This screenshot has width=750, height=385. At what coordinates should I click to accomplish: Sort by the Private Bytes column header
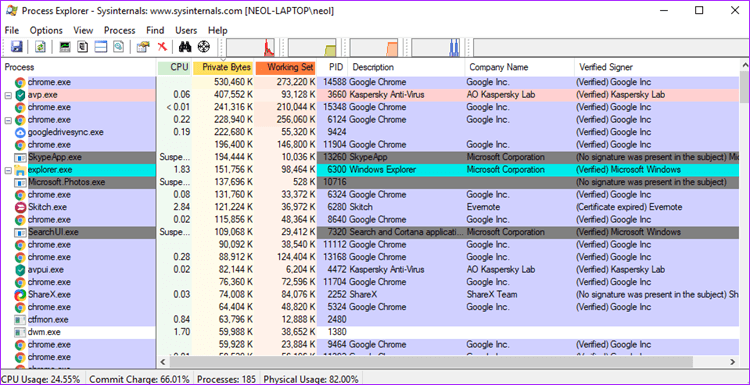click(223, 67)
